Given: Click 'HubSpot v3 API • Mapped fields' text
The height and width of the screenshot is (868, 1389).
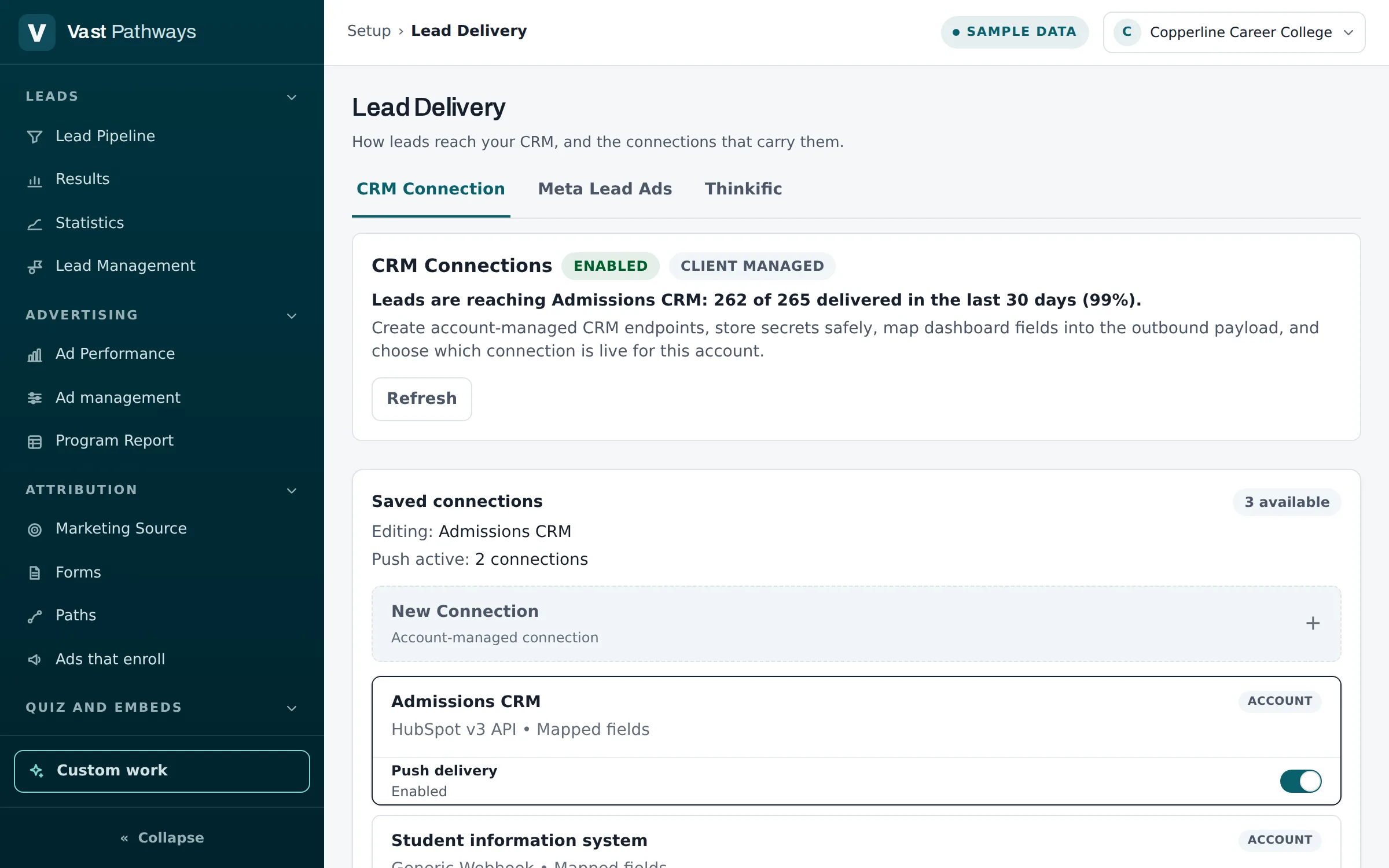Looking at the screenshot, I should (520, 729).
